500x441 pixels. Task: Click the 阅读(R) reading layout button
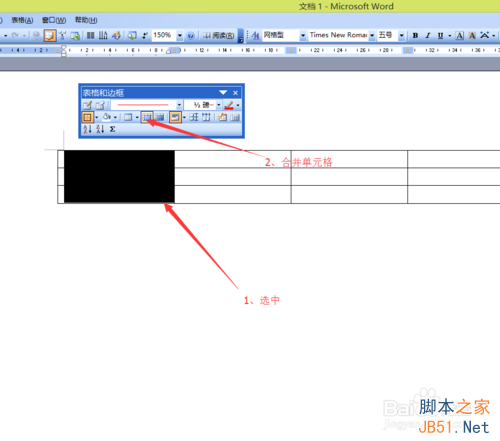pos(219,35)
